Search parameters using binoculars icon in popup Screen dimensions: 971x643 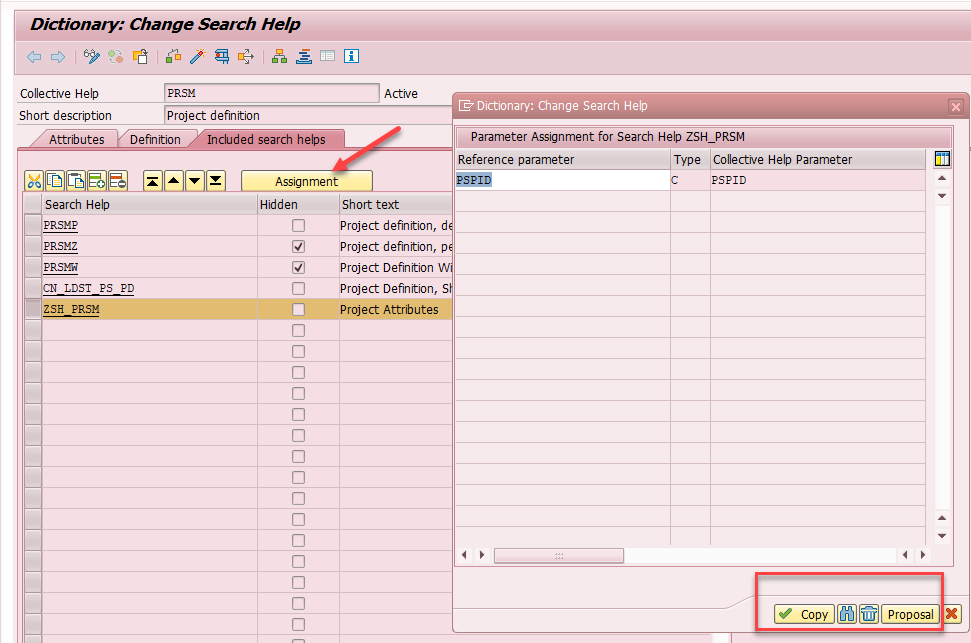click(x=846, y=614)
